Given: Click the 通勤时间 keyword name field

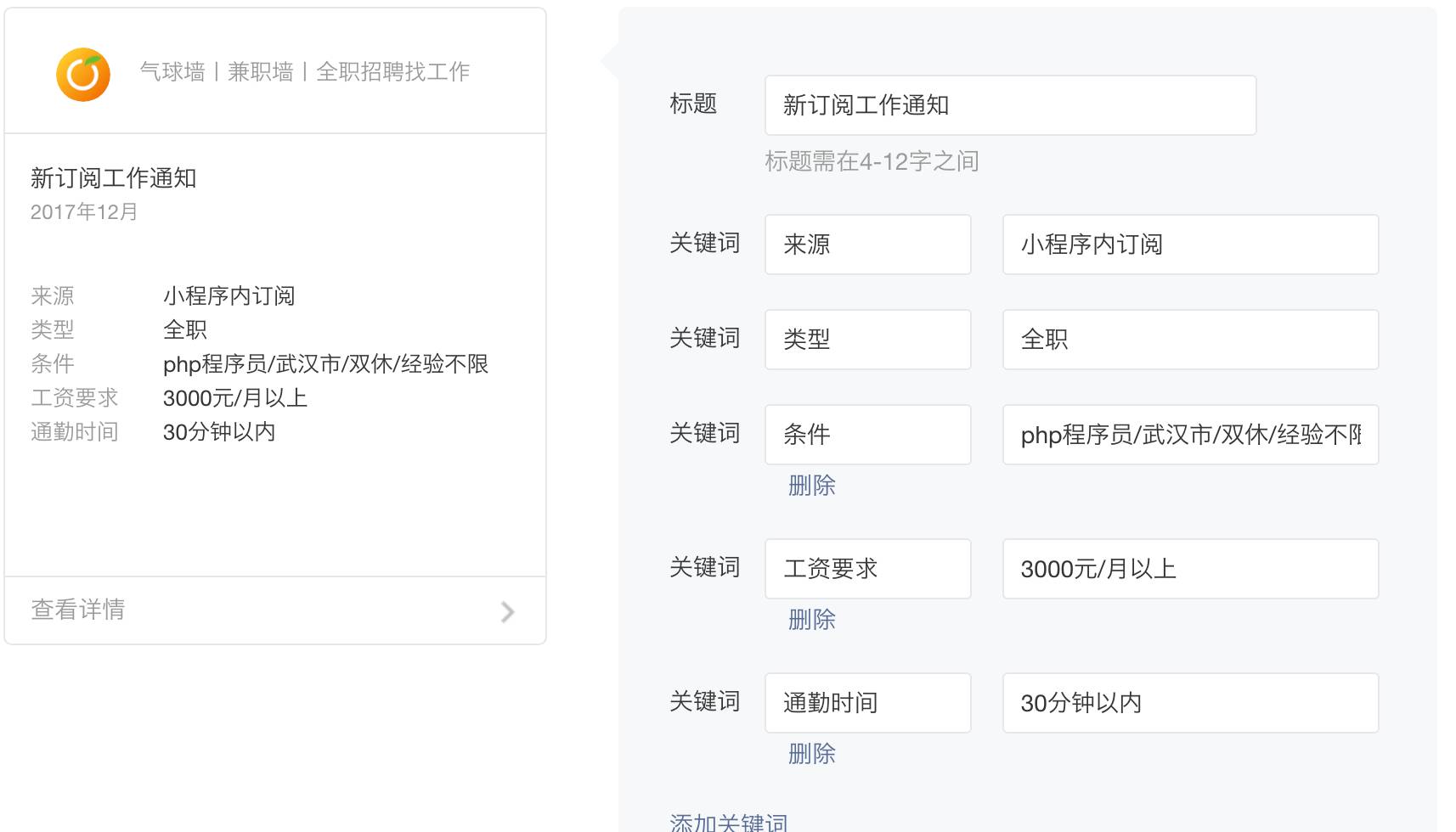Looking at the screenshot, I should 866,703.
